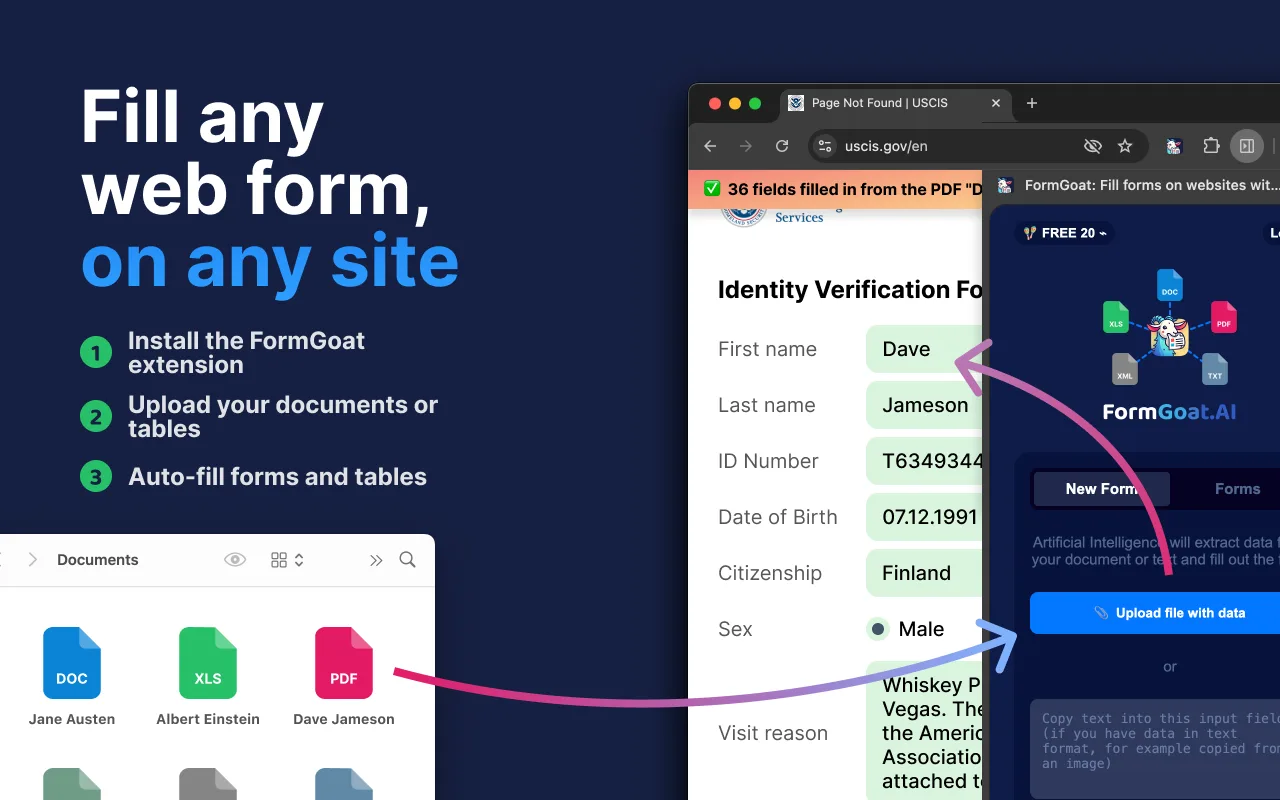Open the Extensions puzzle icon
1280x800 pixels.
point(1211,146)
